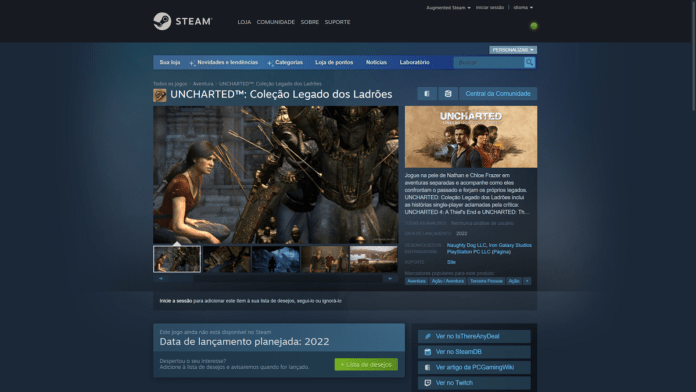Click the Naughty Dog LLC developer link
Viewport: 696px width, 392px height.
tap(467, 245)
